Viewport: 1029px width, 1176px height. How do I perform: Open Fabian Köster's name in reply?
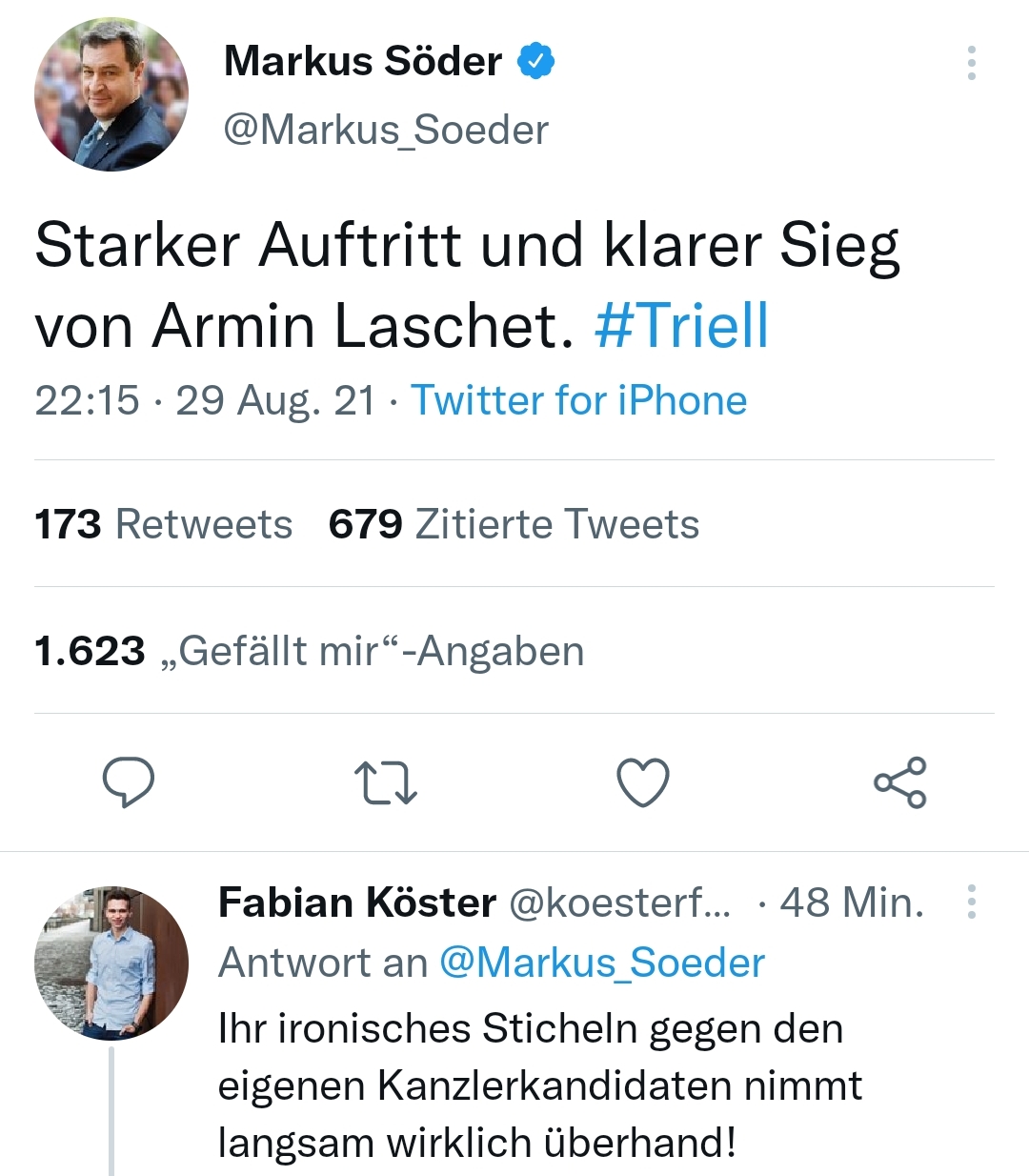(x=357, y=902)
